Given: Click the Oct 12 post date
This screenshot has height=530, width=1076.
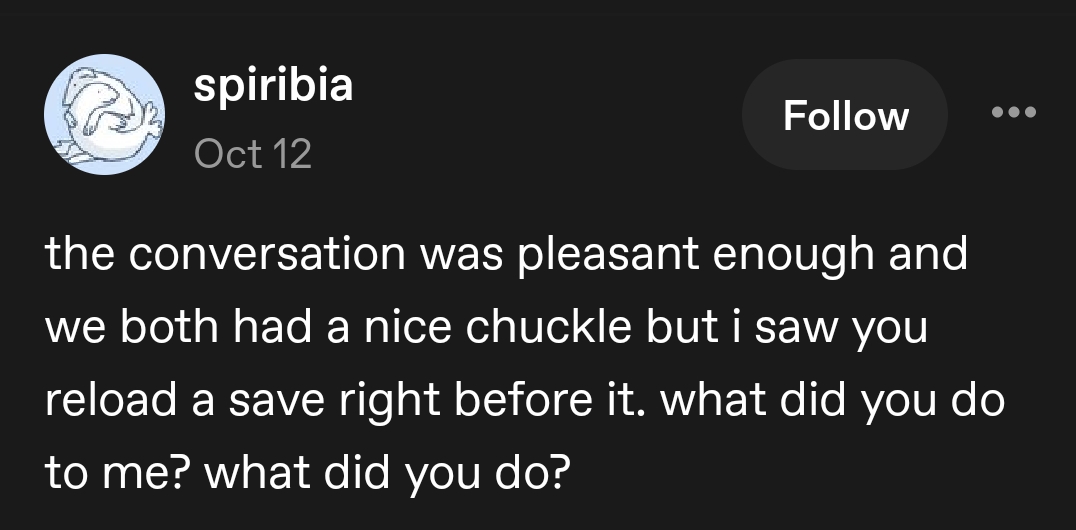Looking at the screenshot, I should pyautogui.click(x=252, y=153).
